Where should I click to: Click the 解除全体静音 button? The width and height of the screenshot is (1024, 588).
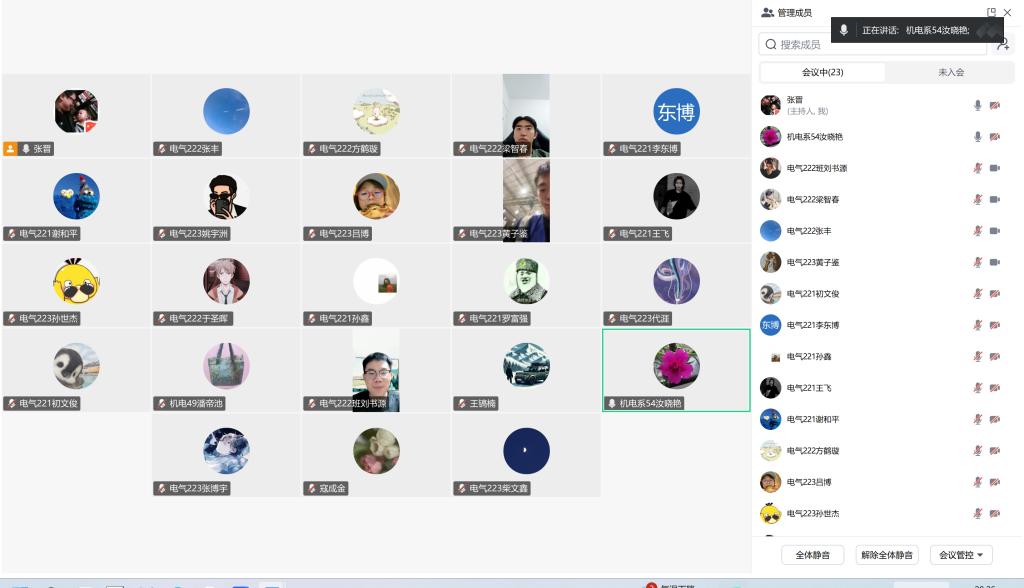point(887,555)
